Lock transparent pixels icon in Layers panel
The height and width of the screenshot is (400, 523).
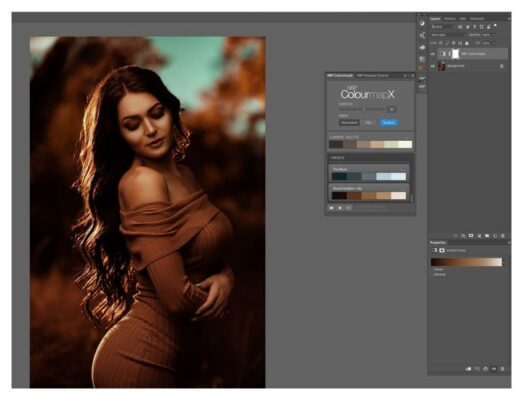[x=441, y=43]
